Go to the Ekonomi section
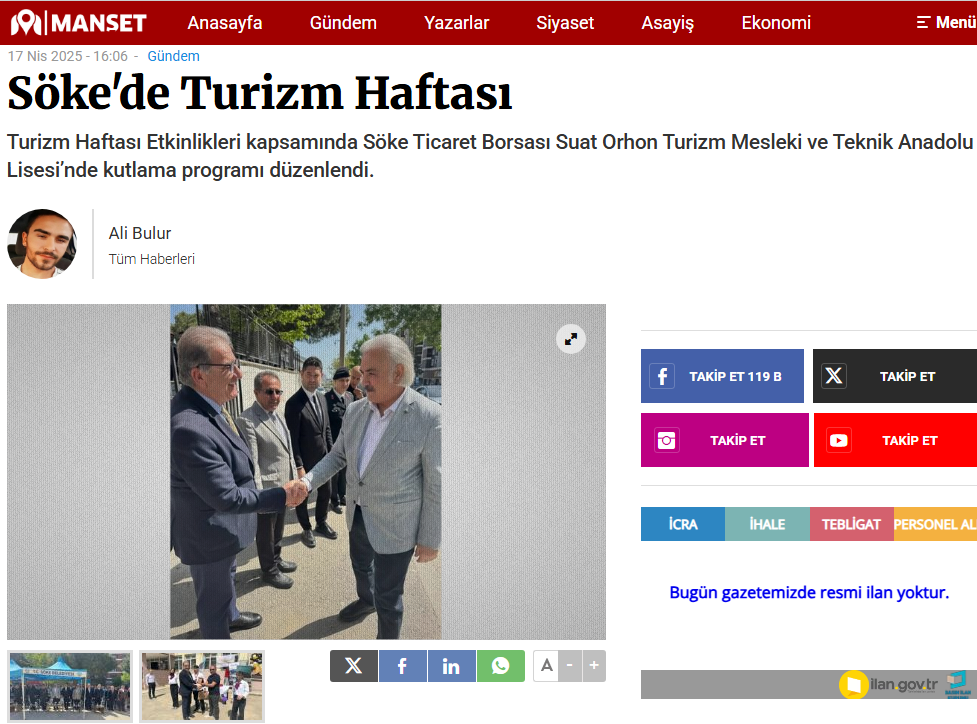Screen dimensions: 977x724 (776, 23)
